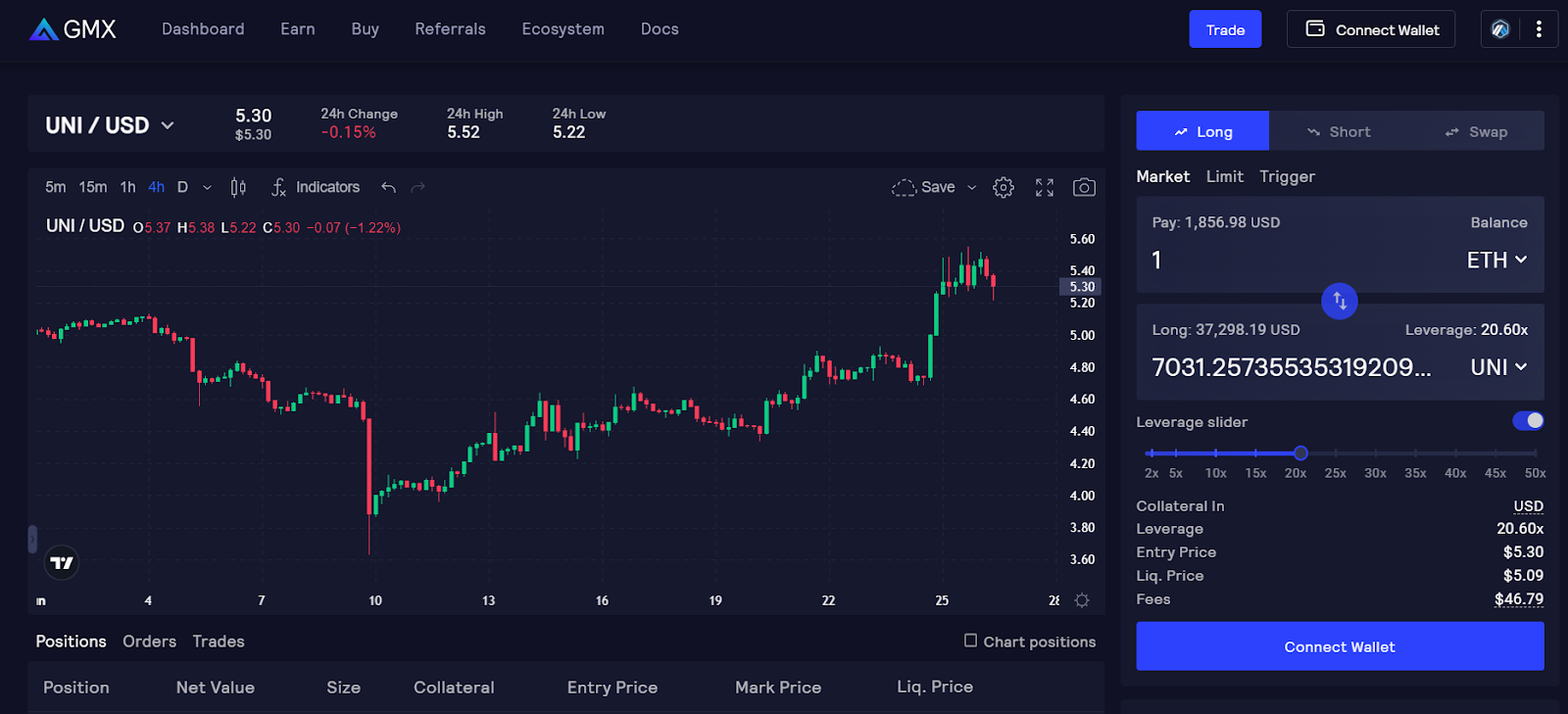Click the 5.30 price label on axis

[x=1081, y=287]
